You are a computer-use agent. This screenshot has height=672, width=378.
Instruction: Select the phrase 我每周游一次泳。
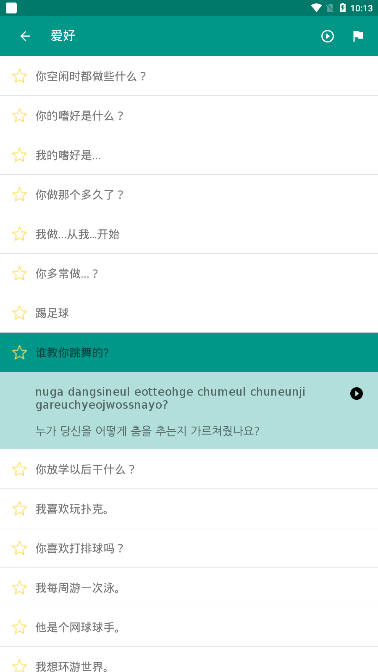pos(189,588)
